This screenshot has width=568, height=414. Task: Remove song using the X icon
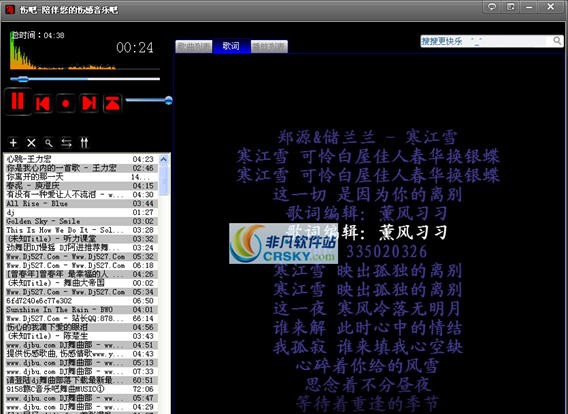[x=31, y=143]
